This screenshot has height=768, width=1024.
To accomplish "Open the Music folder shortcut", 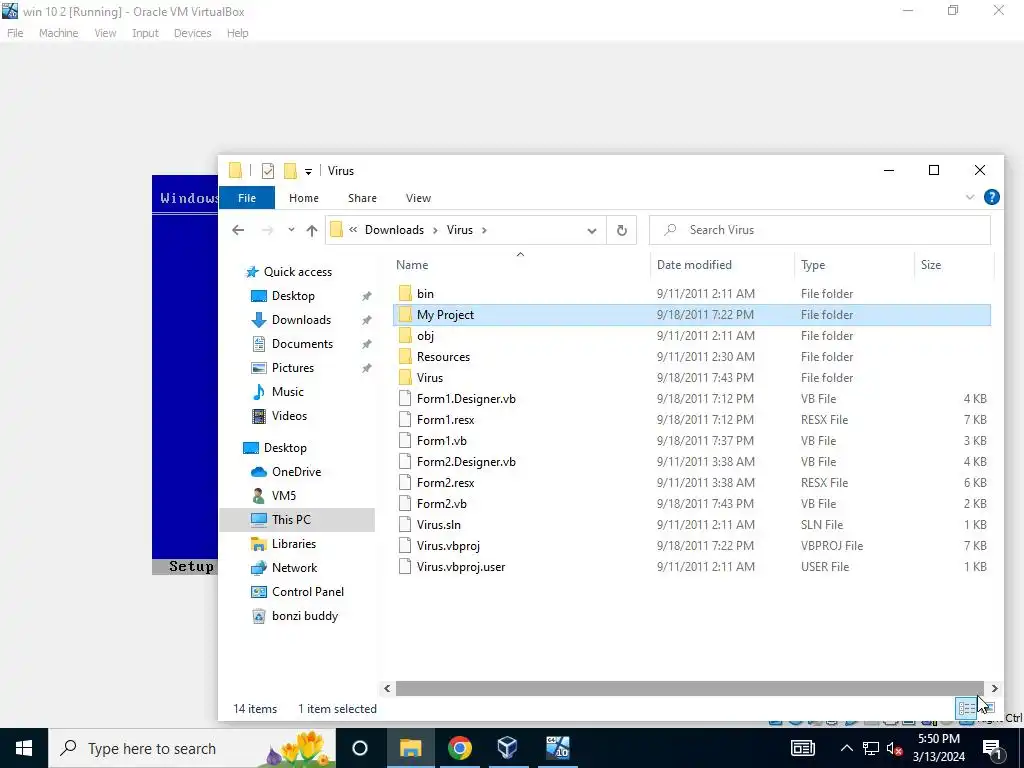I will [287, 392].
